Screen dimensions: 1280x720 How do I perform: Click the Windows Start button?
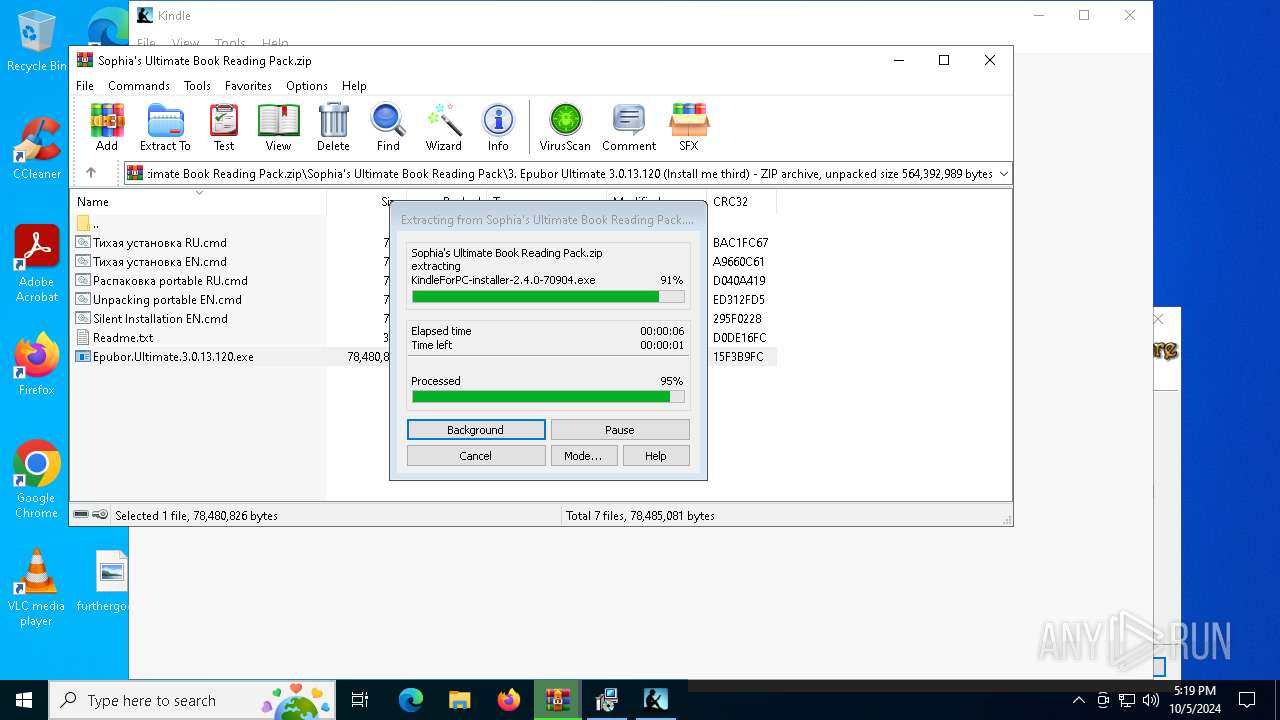point(24,700)
